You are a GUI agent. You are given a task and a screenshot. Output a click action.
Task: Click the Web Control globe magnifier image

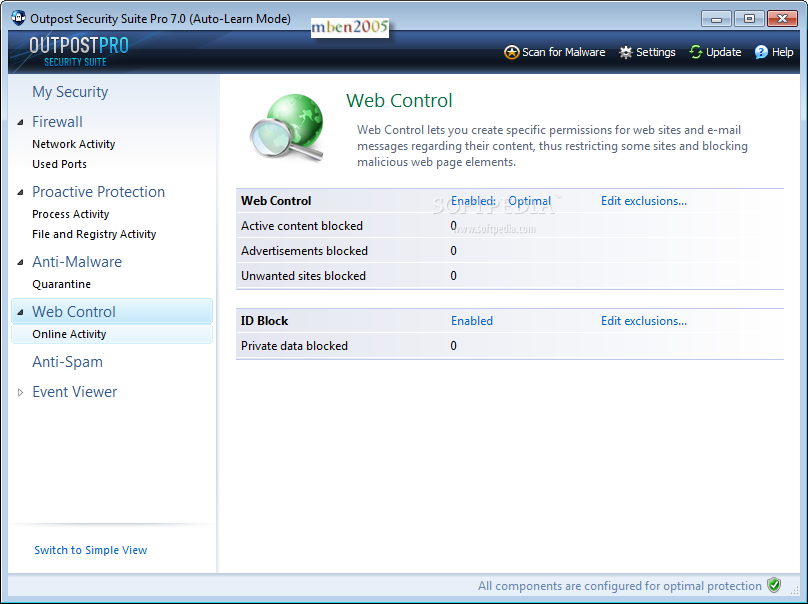click(x=287, y=127)
